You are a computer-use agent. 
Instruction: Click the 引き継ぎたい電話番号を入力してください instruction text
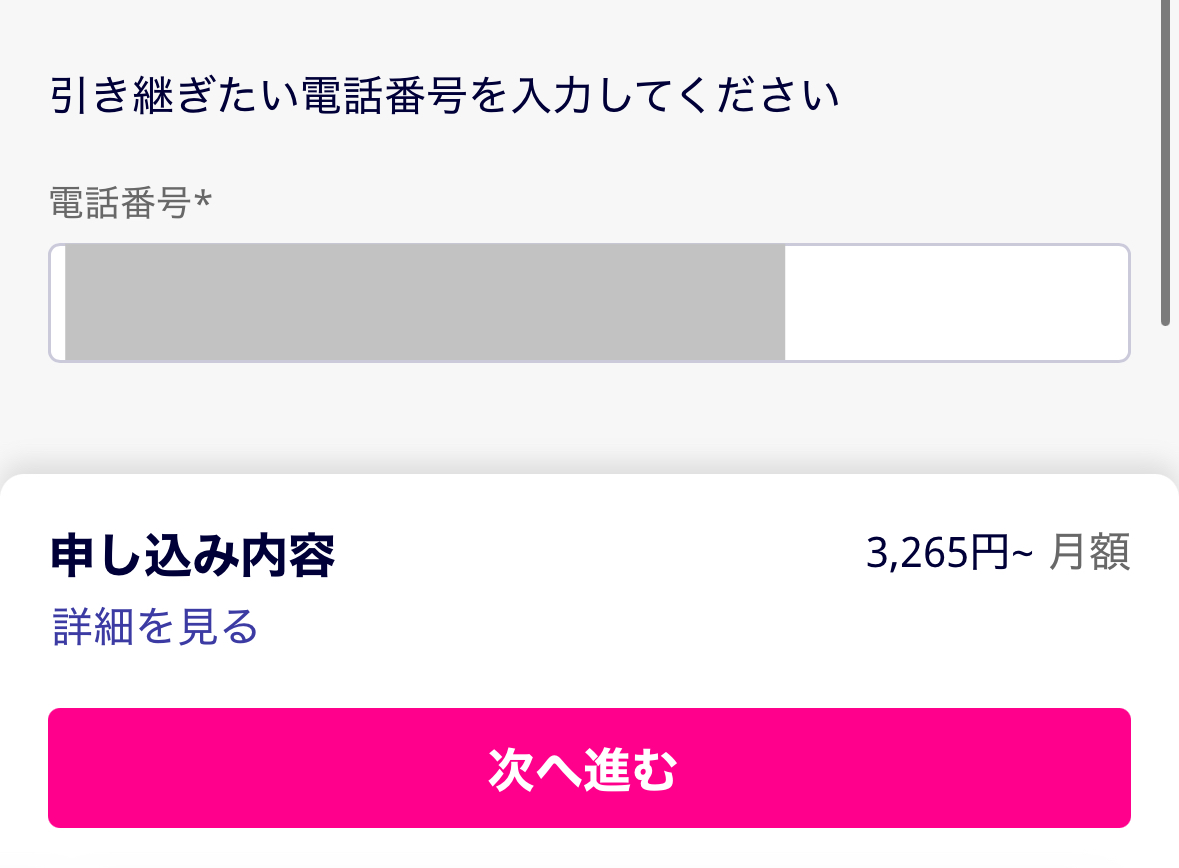coord(444,97)
